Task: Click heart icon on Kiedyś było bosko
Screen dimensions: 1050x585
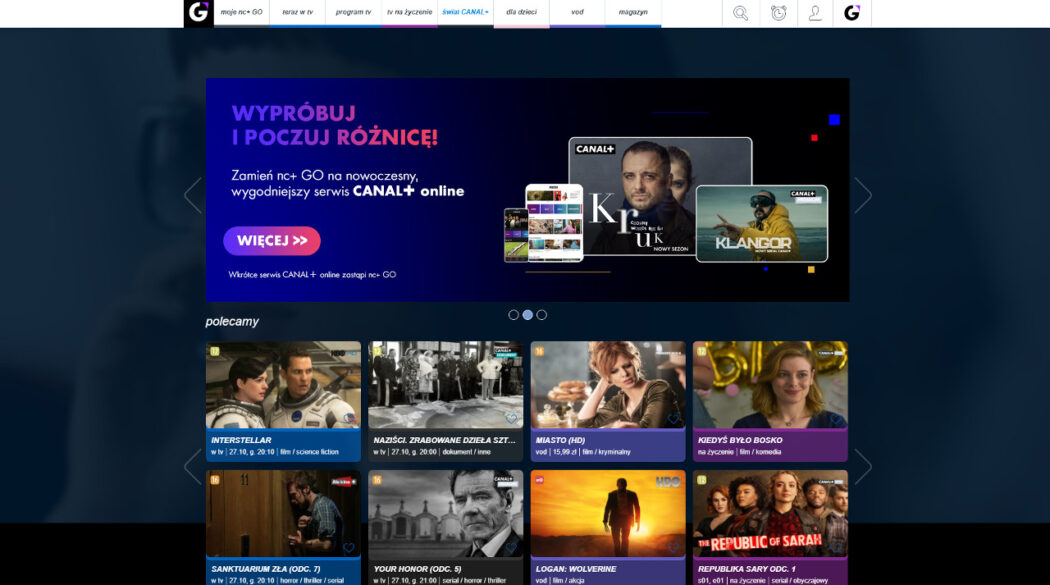Action: coord(836,419)
